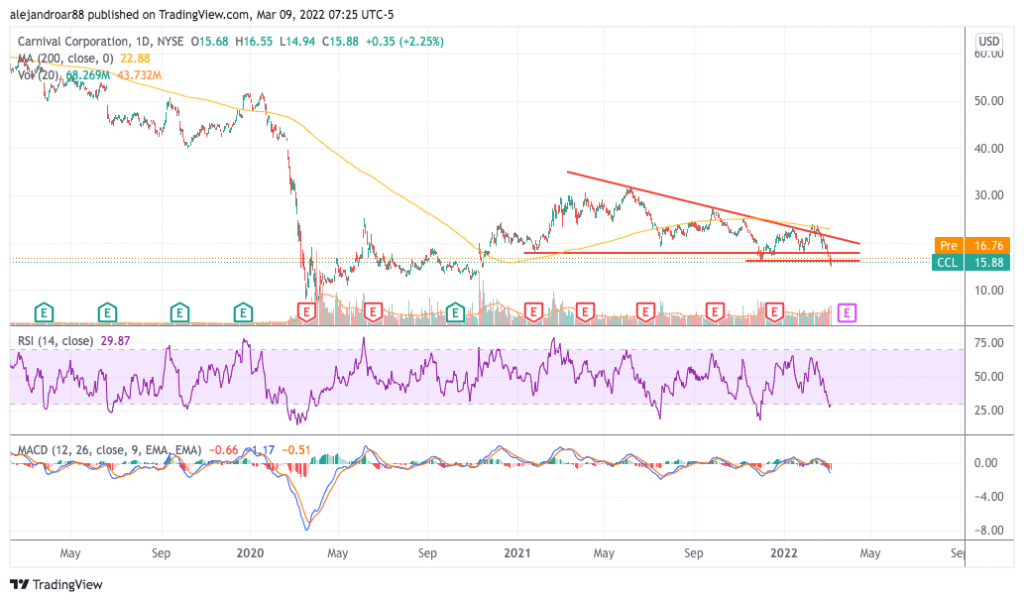The image size is (1024, 602).
Task: Click the 2022 label on the time axis
Action: click(784, 553)
